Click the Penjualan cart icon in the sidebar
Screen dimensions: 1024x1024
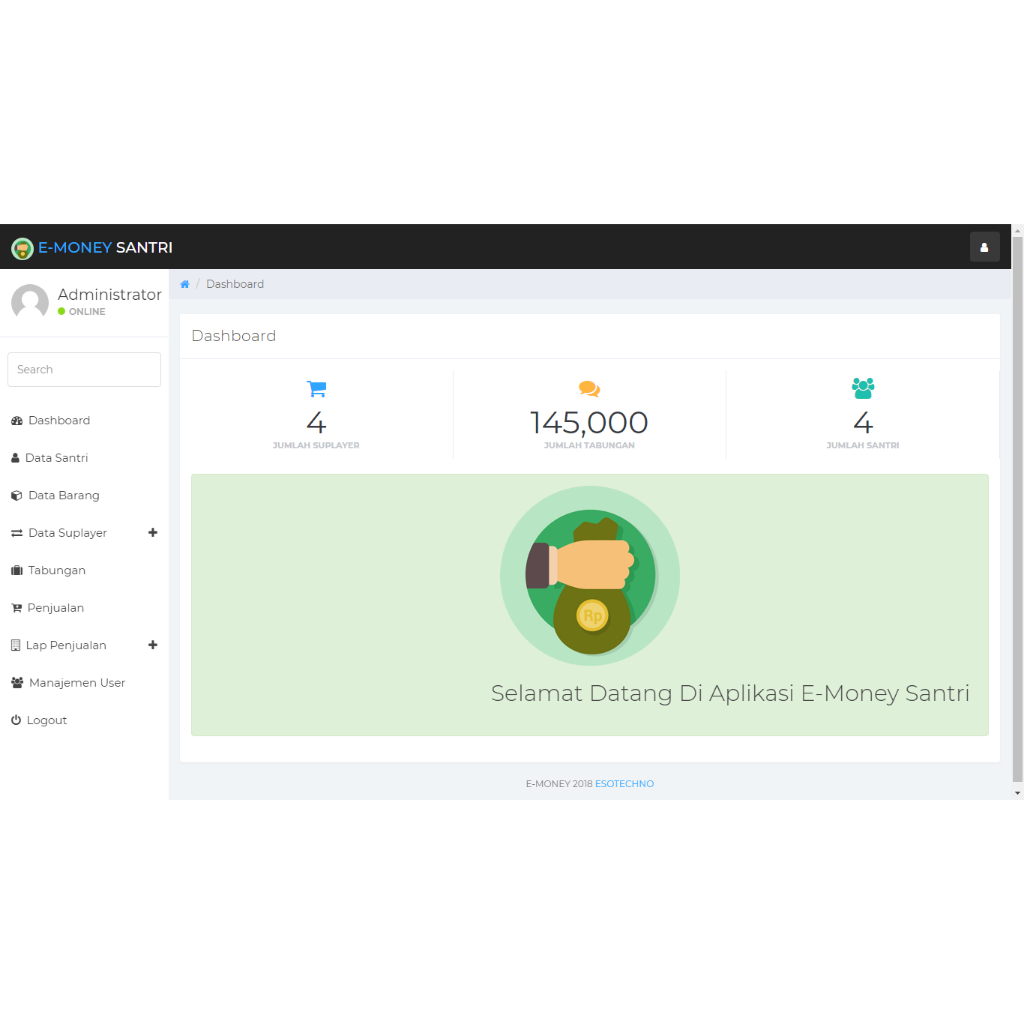(17, 608)
